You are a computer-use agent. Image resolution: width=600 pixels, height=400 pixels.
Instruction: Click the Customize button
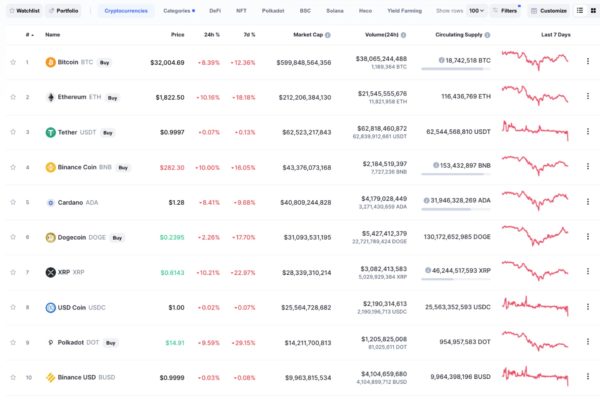549,11
